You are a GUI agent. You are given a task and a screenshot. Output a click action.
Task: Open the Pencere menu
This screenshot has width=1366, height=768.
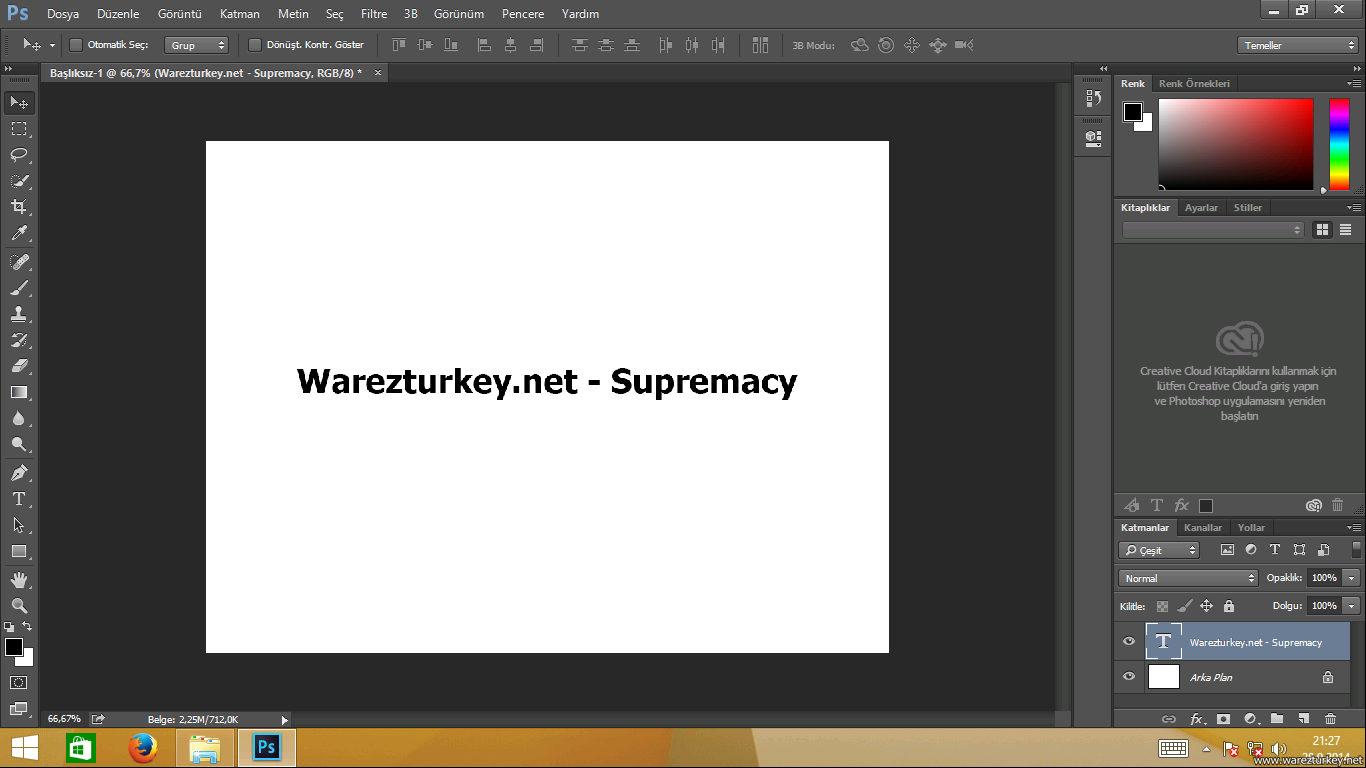(523, 14)
